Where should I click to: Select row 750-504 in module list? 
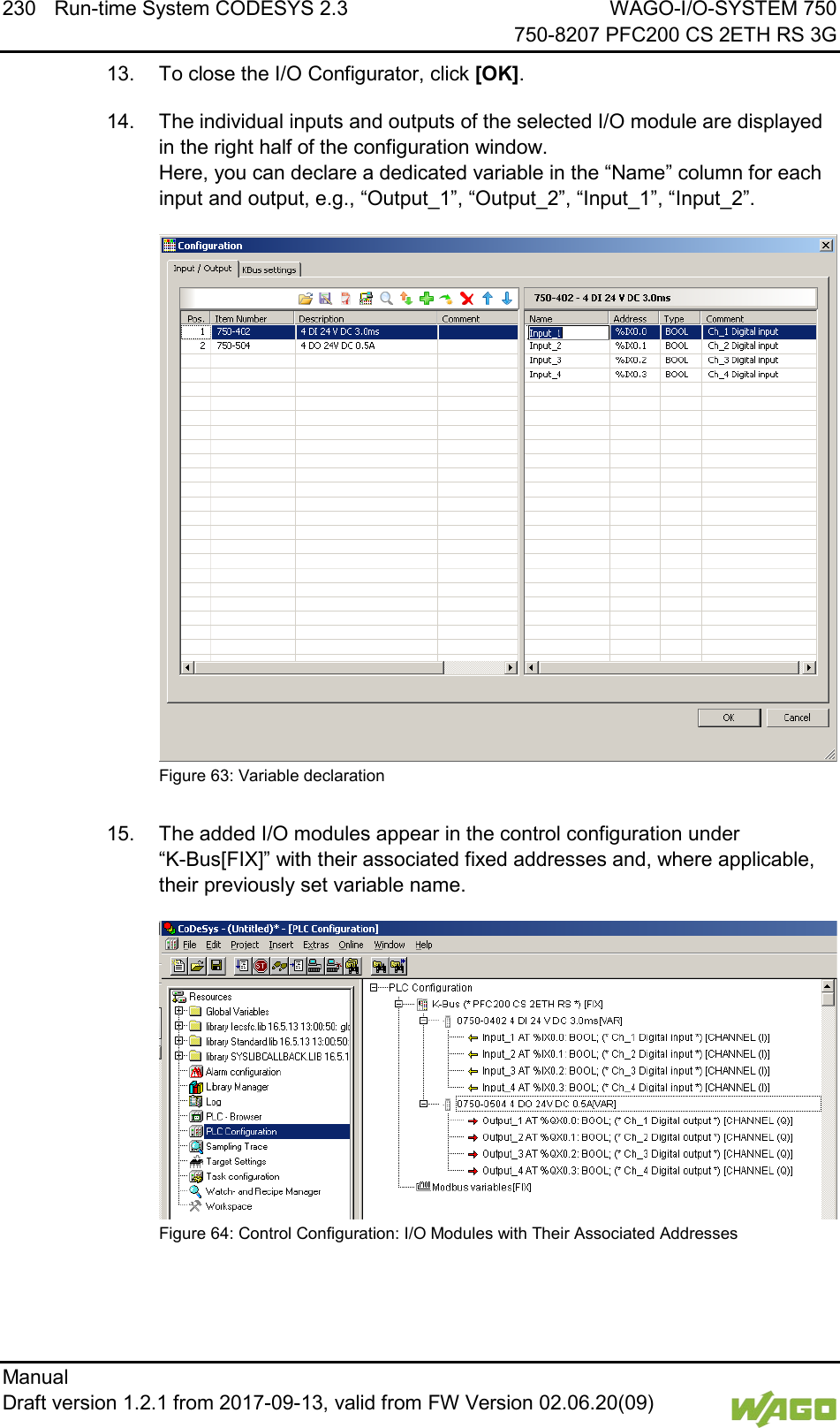click(x=349, y=346)
